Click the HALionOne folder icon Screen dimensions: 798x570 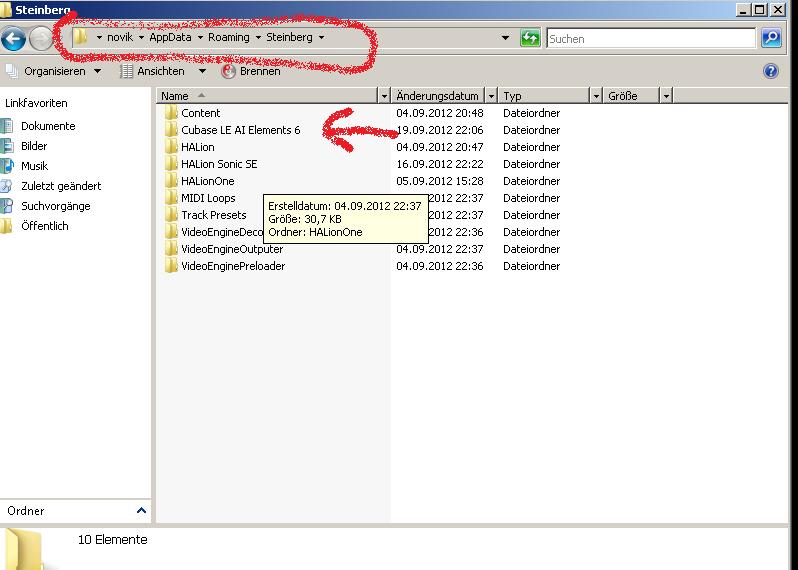coord(171,181)
